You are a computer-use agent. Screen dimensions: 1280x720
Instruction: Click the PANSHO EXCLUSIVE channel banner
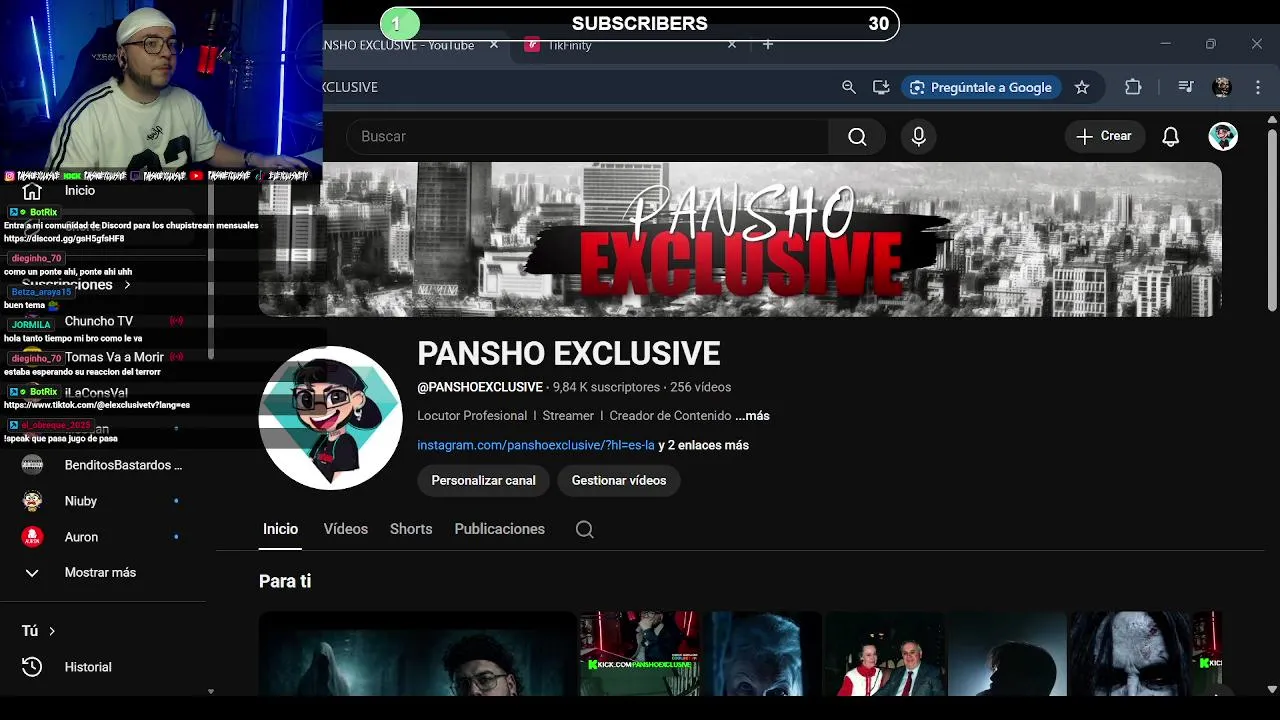coord(740,240)
